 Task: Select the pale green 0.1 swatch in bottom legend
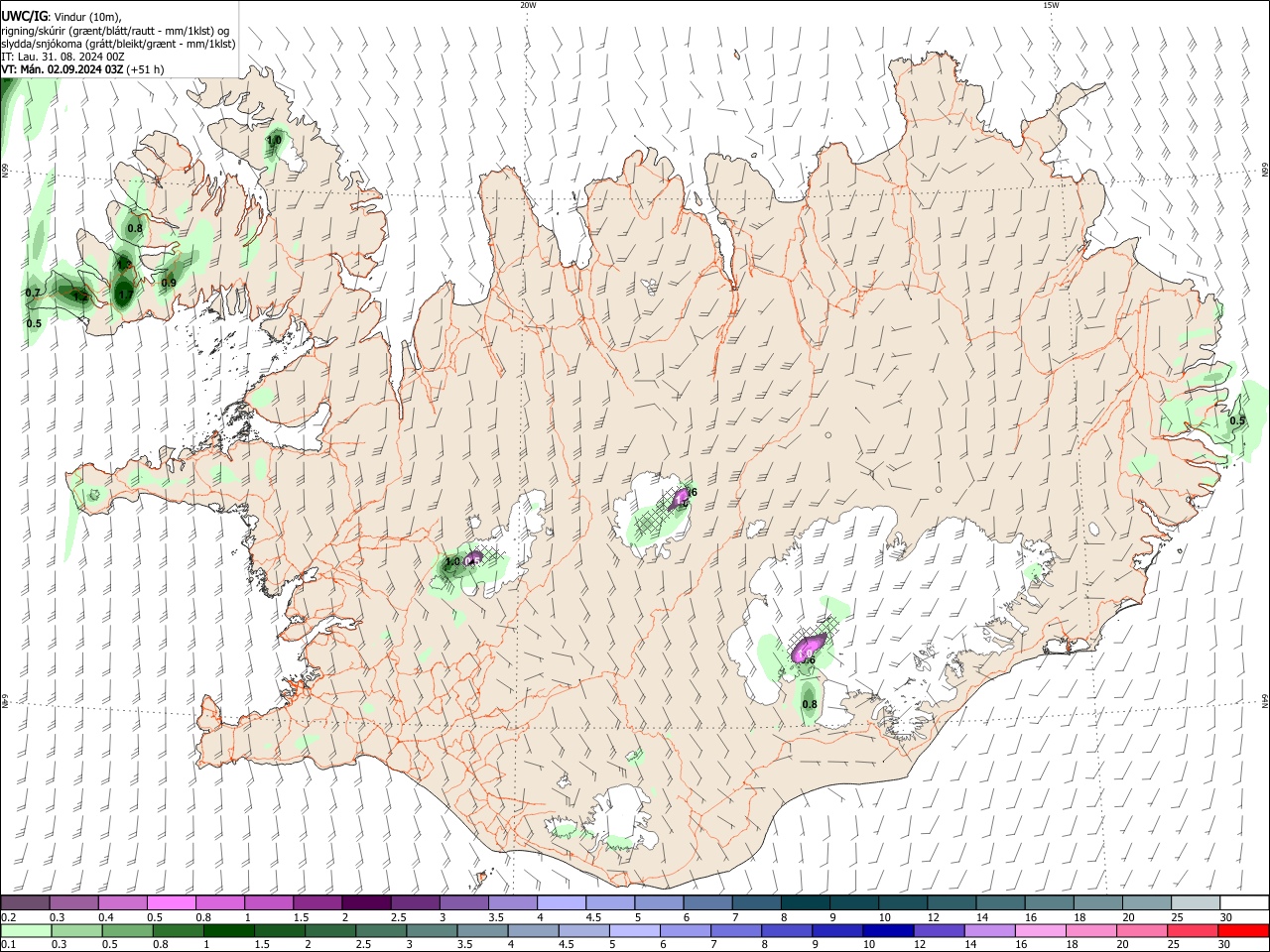tap(27, 930)
